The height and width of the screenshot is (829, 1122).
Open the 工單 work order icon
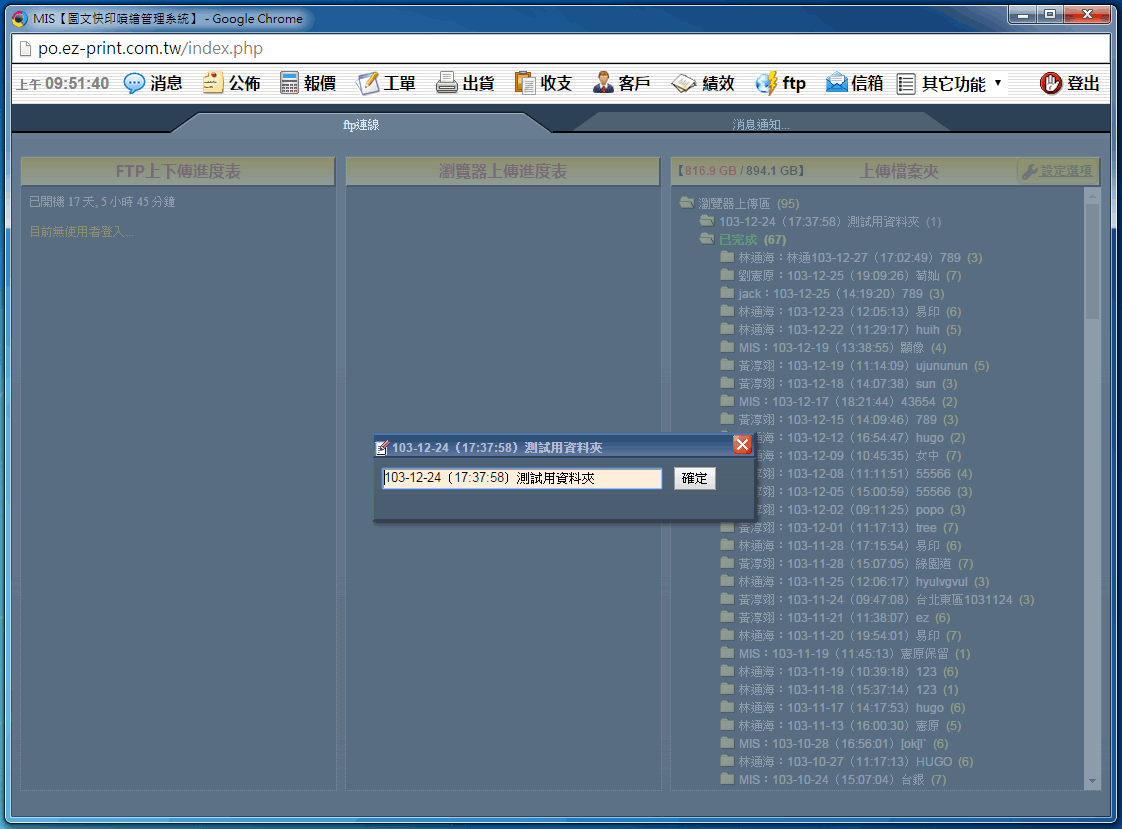369,84
